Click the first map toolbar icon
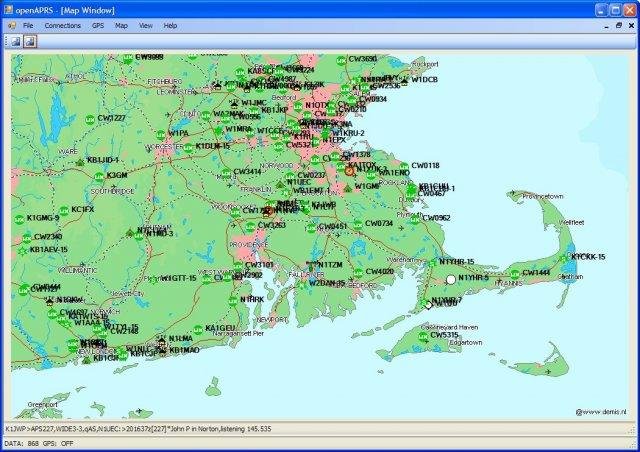Screen dimensions: 640x452 pyautogui.click(x=16, y=41)
